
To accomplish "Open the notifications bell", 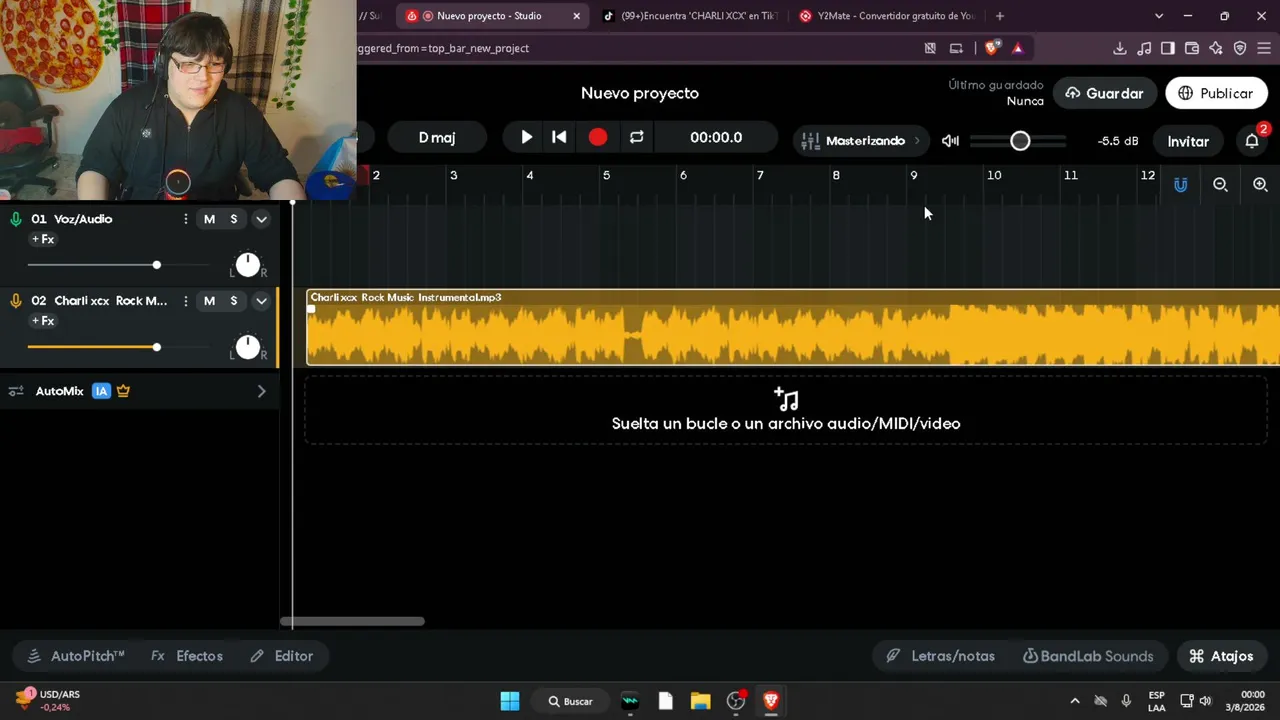I will (x=1252, y=141).
